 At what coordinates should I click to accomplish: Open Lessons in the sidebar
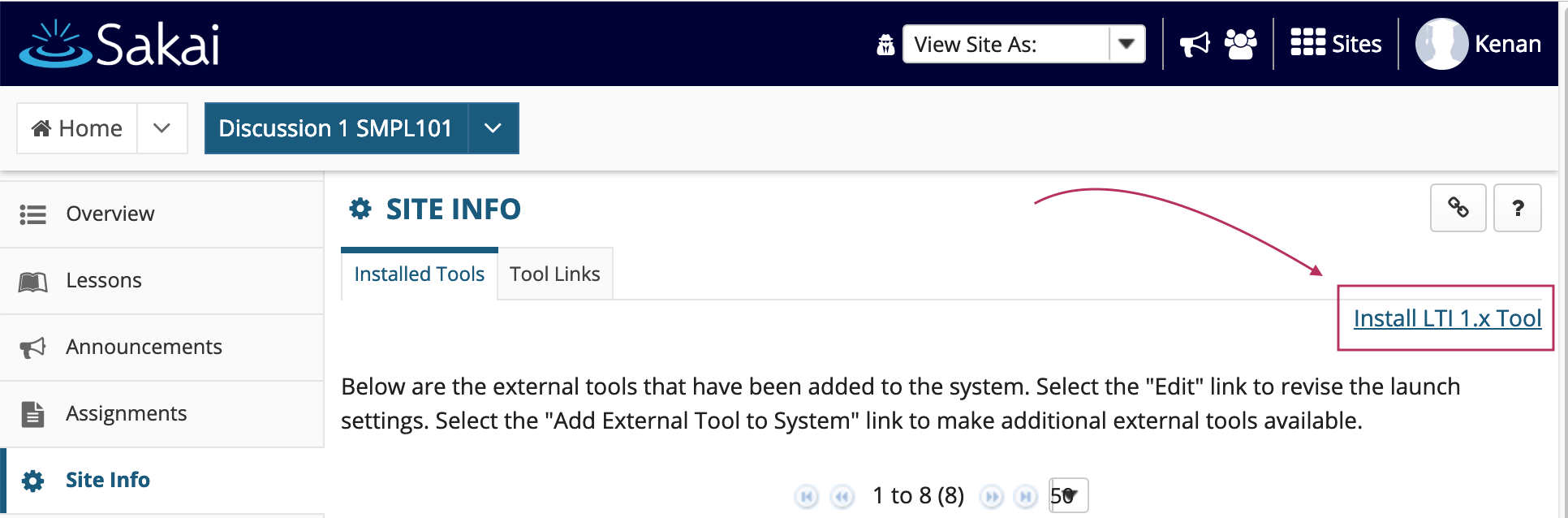coord(162,281)
